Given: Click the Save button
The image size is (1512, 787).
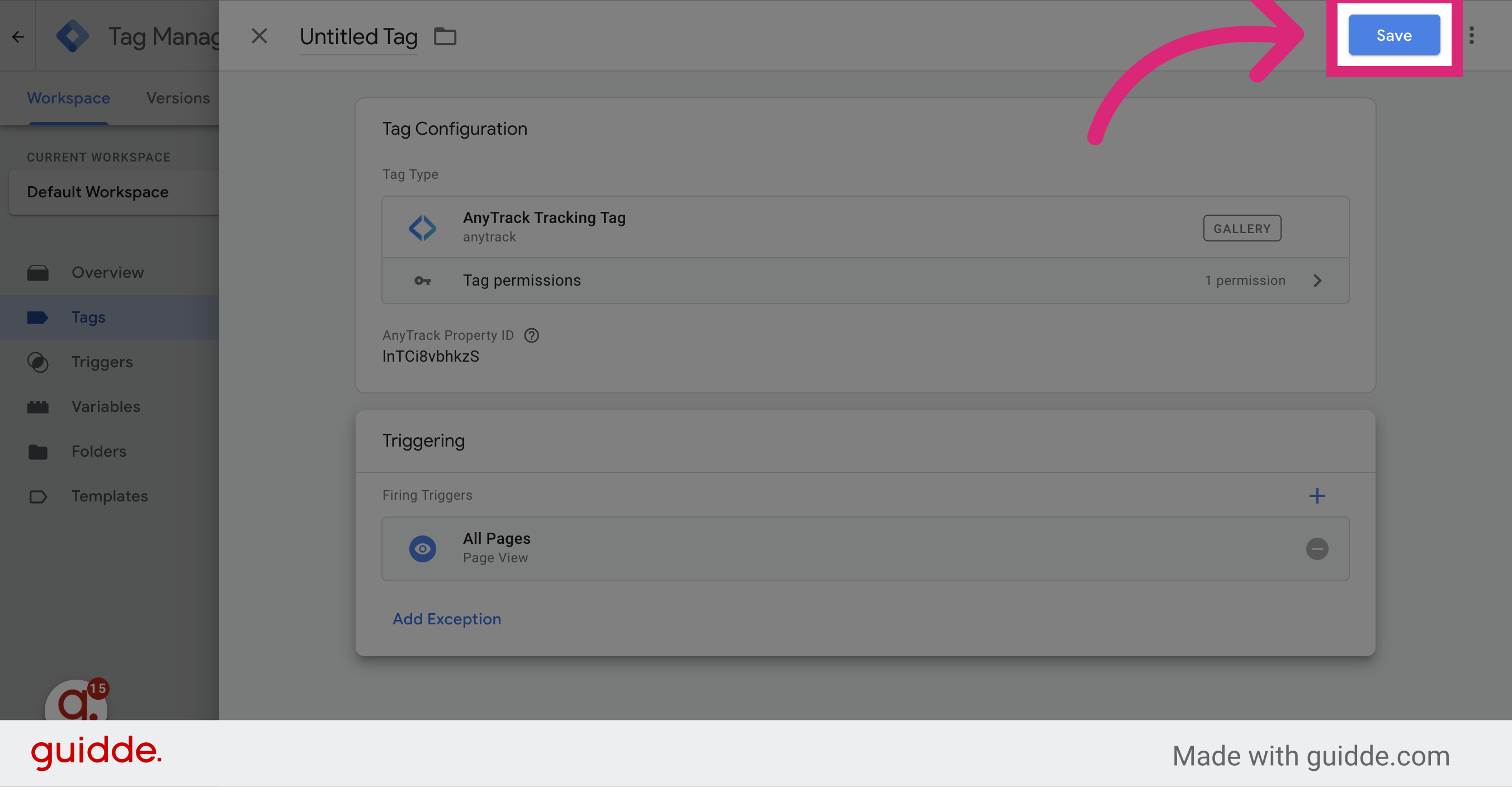Looking at the screenshot, I should point(1393,35).
